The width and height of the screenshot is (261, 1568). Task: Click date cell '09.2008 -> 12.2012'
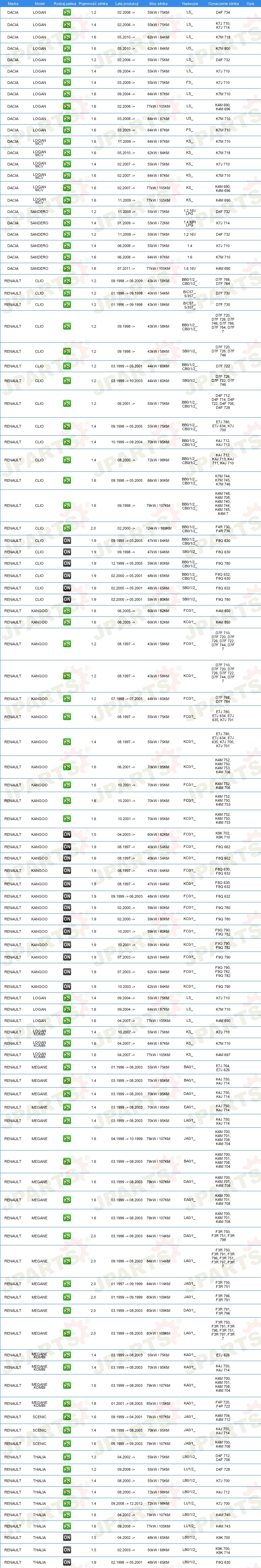click(127, 1503)
